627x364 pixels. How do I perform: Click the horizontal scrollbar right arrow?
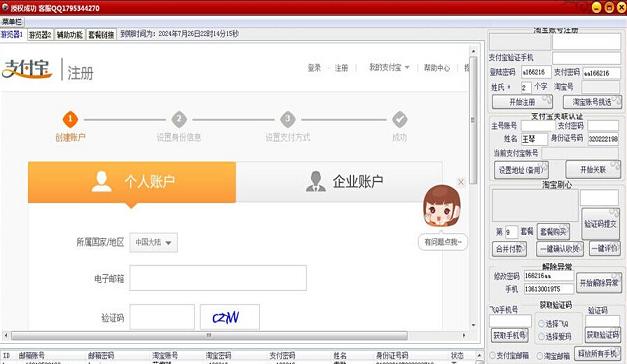tap(464, 335)
